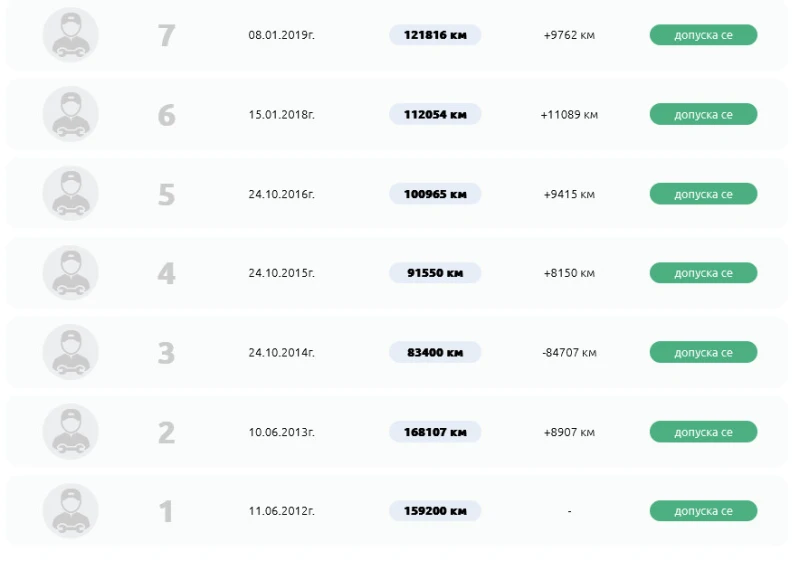The width and height of the screenshot is (800, 561).
Task: Click the green status button for 24.10.2014
Action: click(x=703, y=352)
